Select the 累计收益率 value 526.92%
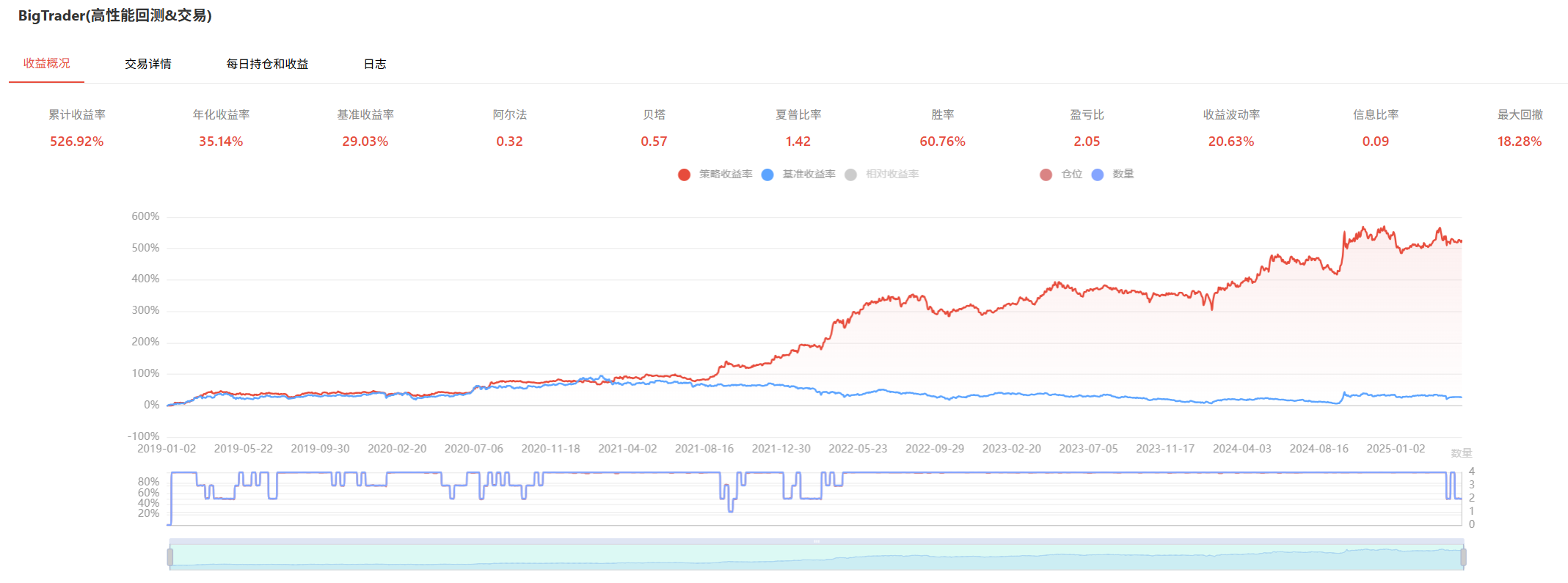The image size is (1568, 583). coord(77,142)
